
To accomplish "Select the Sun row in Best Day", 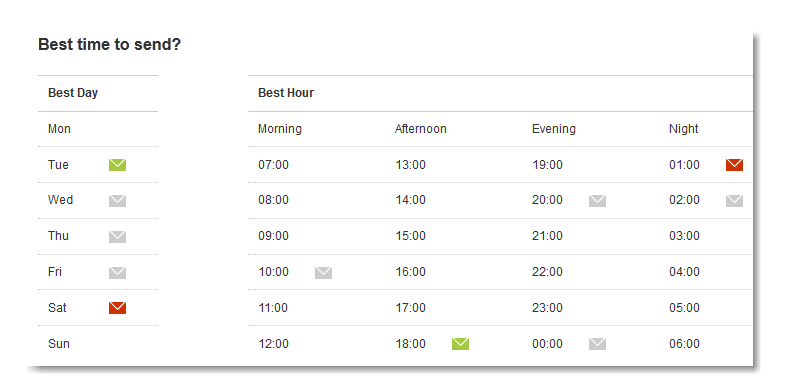I will [x=98, y=344].
